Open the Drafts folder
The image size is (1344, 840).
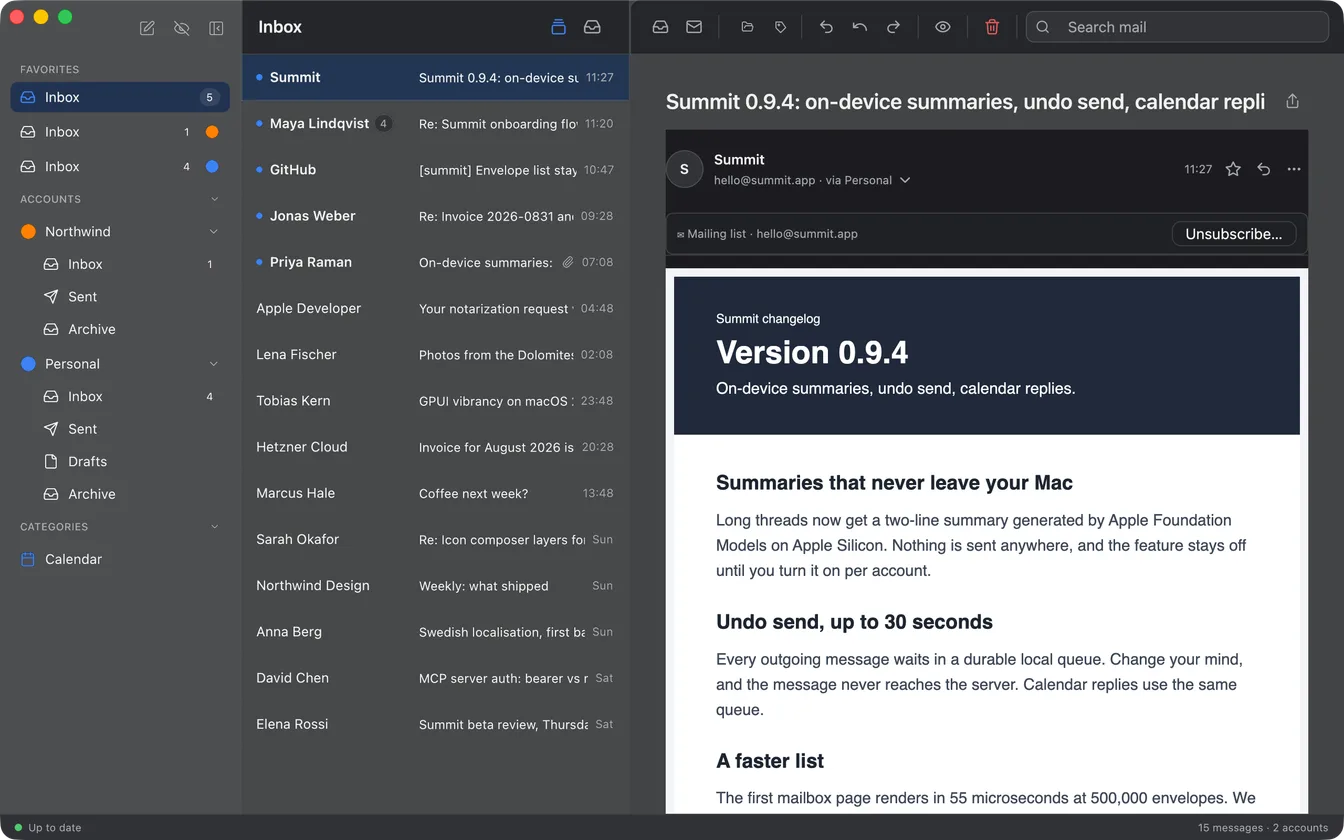tap(120, 462)
